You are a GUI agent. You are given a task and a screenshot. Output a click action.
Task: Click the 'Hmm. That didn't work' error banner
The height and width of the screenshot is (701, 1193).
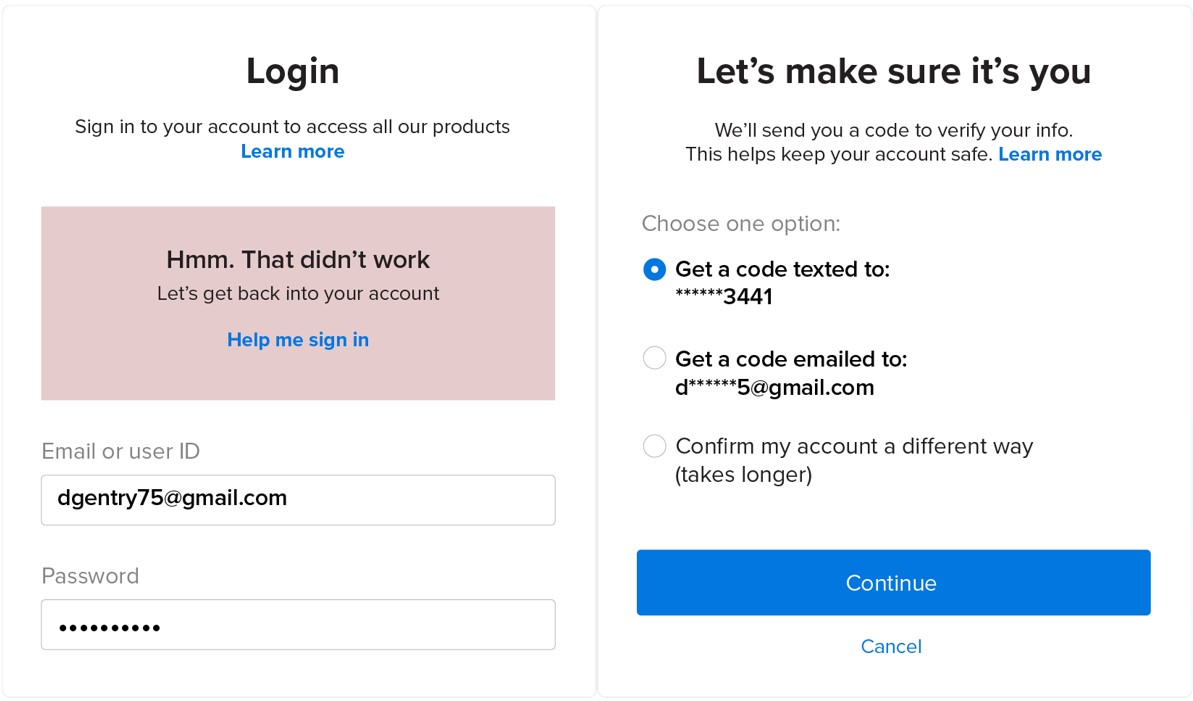click(x=298, y=303)
